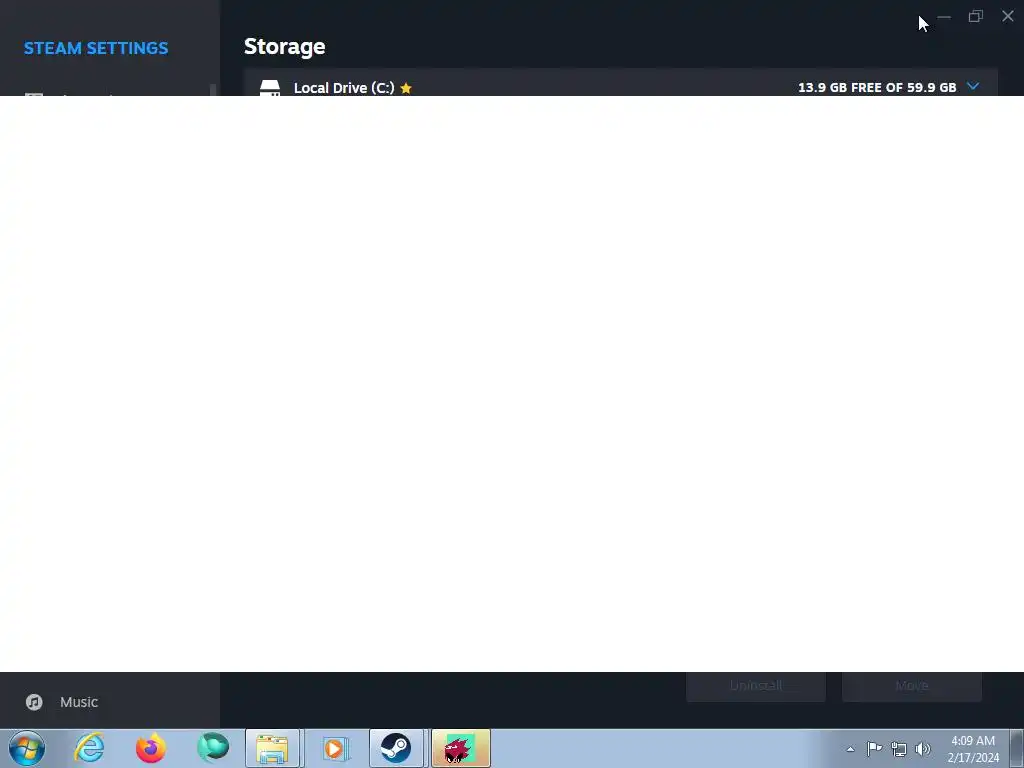This screenshot has height=768, width=1024.
Task: Launch Internet Explorer from the taskbar
Action: pos(89,748)
